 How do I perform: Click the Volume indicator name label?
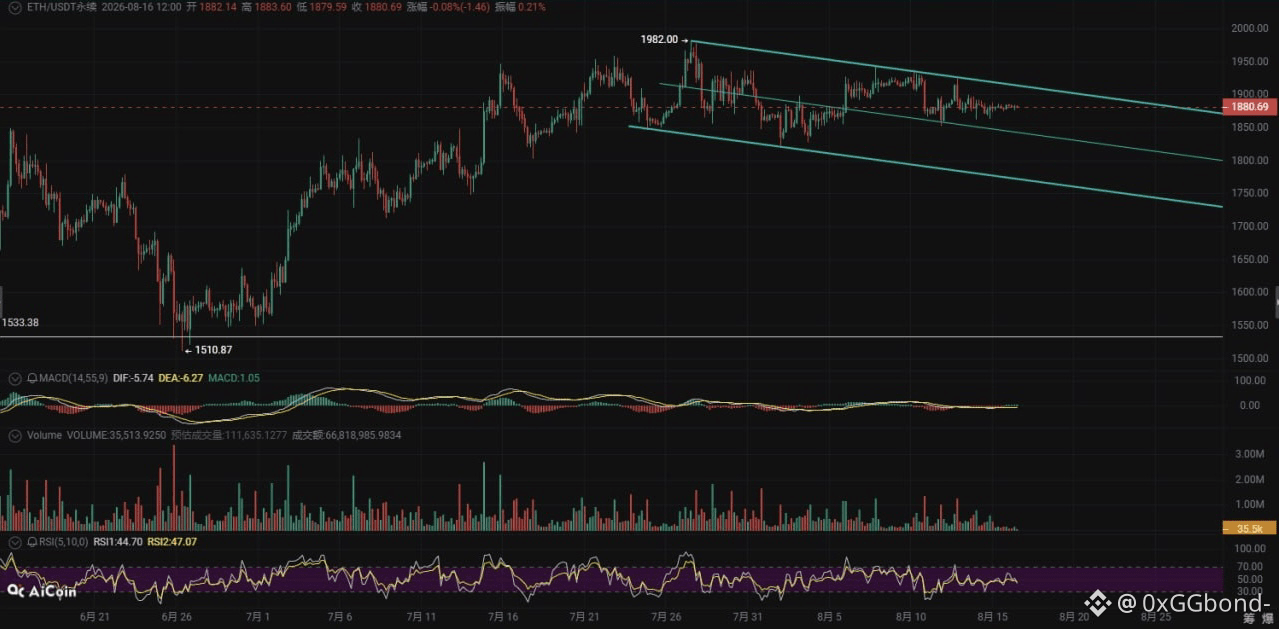click(x=44, y=436)
